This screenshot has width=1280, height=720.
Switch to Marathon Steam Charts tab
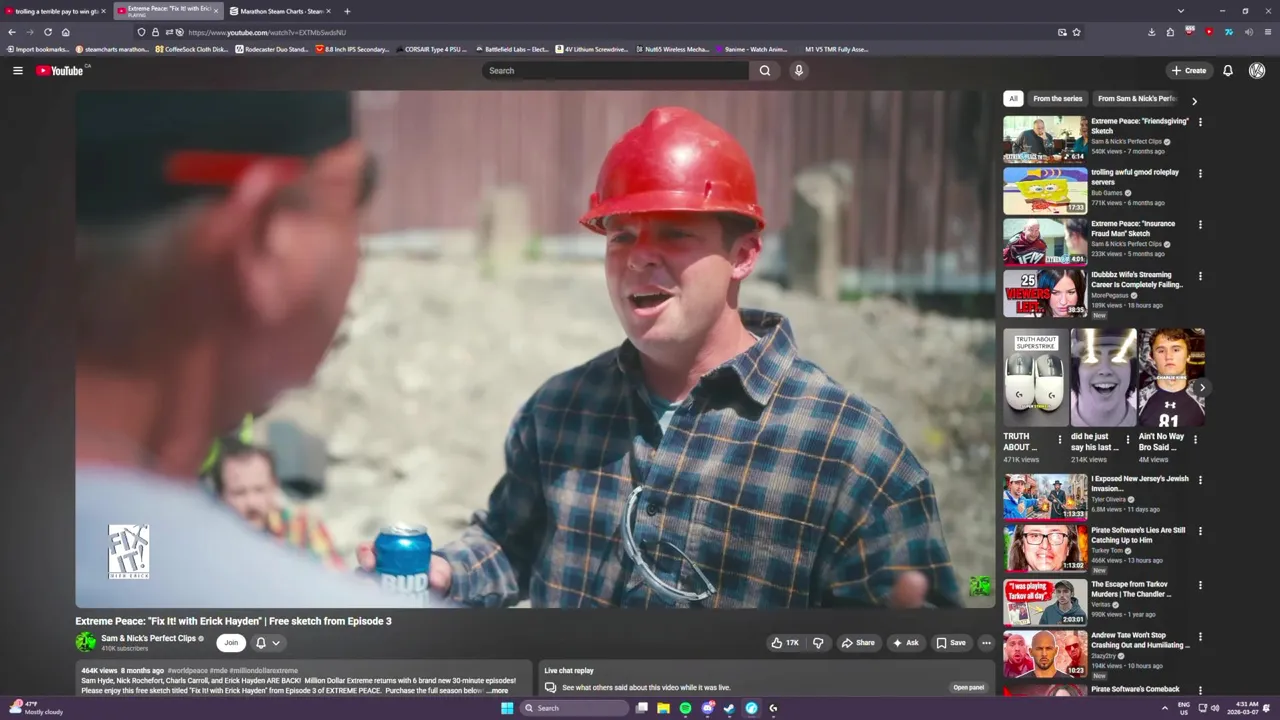279,11
